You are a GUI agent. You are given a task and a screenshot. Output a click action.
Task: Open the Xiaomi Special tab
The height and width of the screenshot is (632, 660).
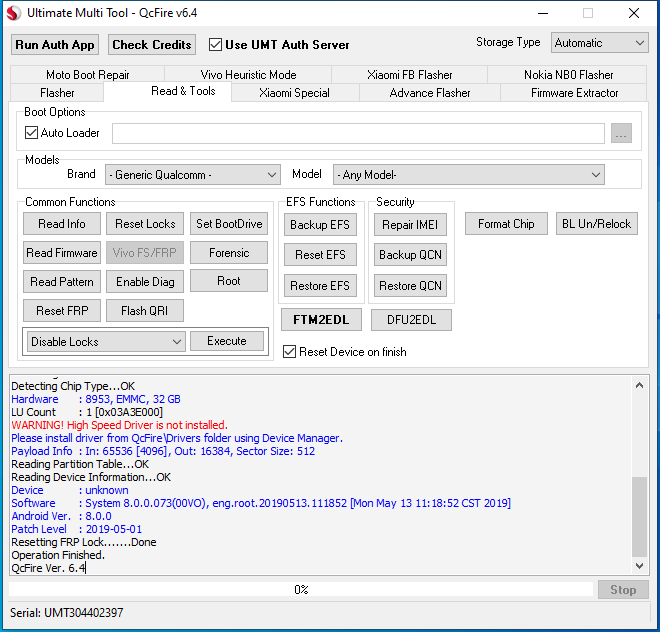pos(294,93)
